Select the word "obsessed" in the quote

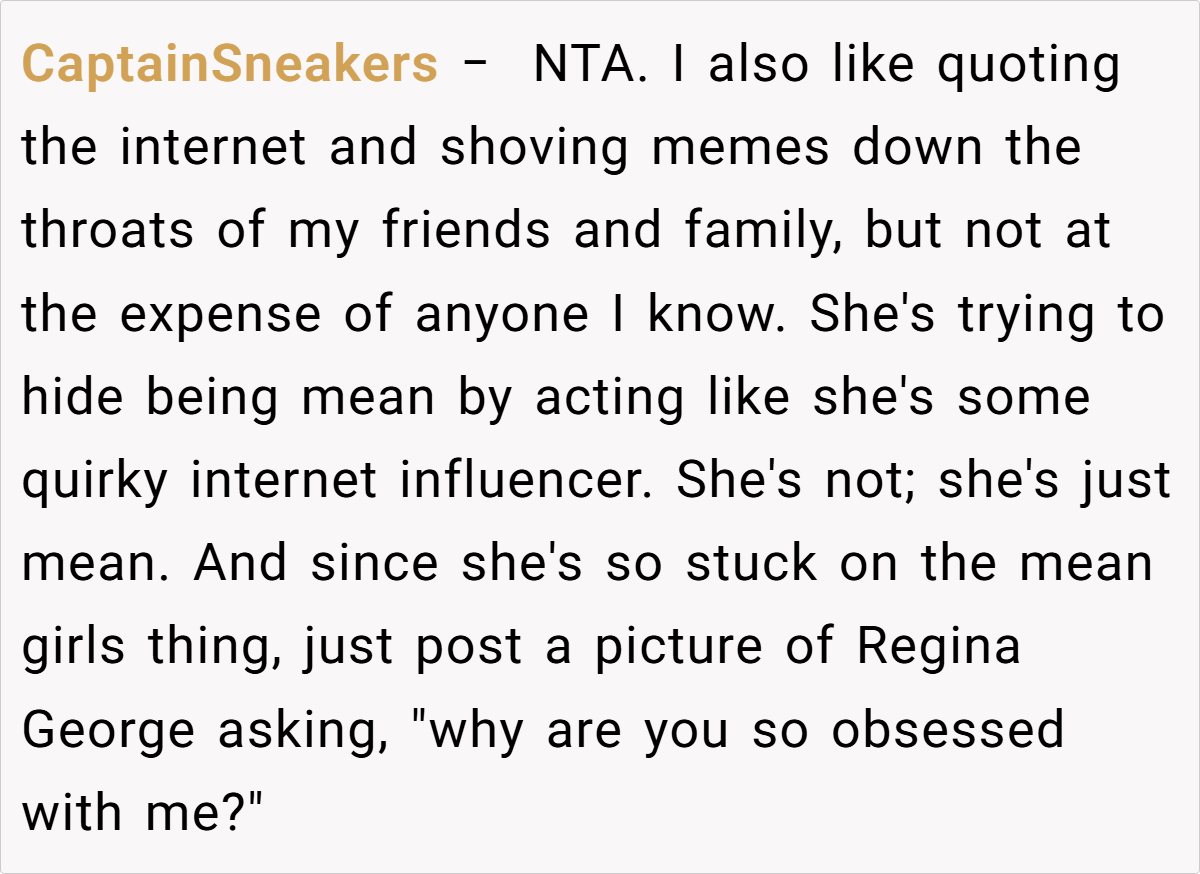click(x=948, y=729)
